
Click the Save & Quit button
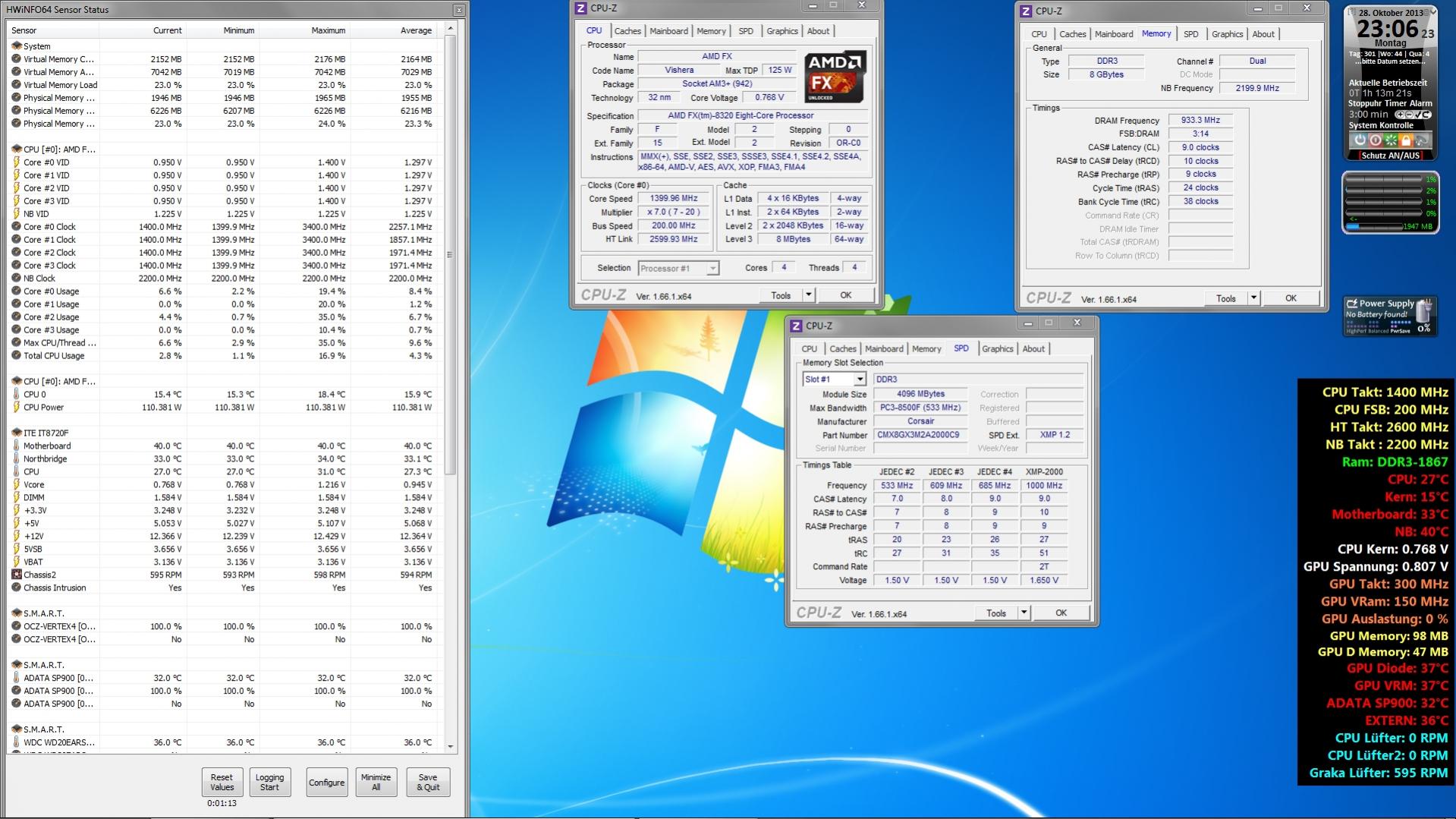click(428, 783)
